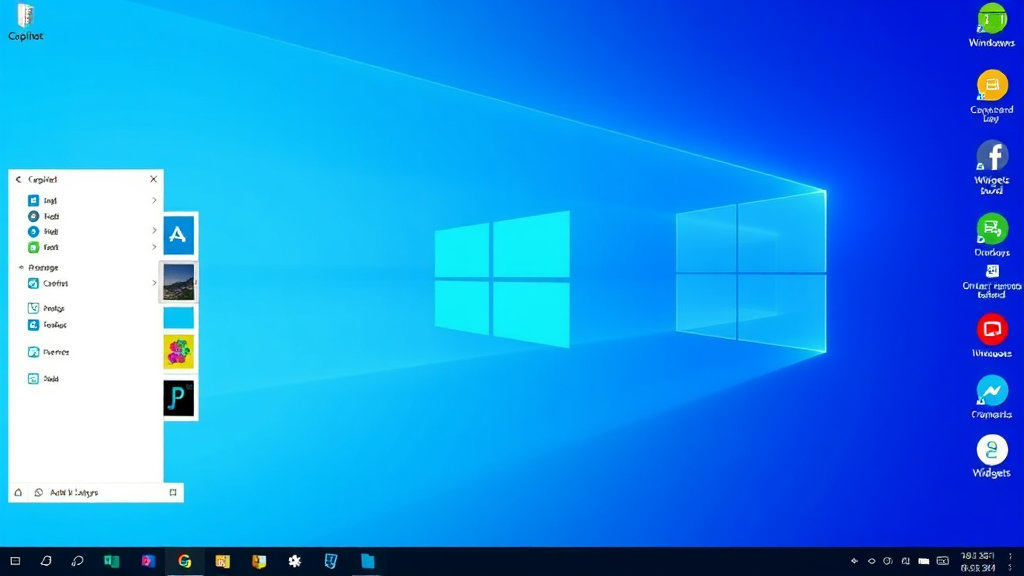Switch to the Google 'G' taskbar app
Viewport: 1024px width, 576px height.
[x=185, y=561]
